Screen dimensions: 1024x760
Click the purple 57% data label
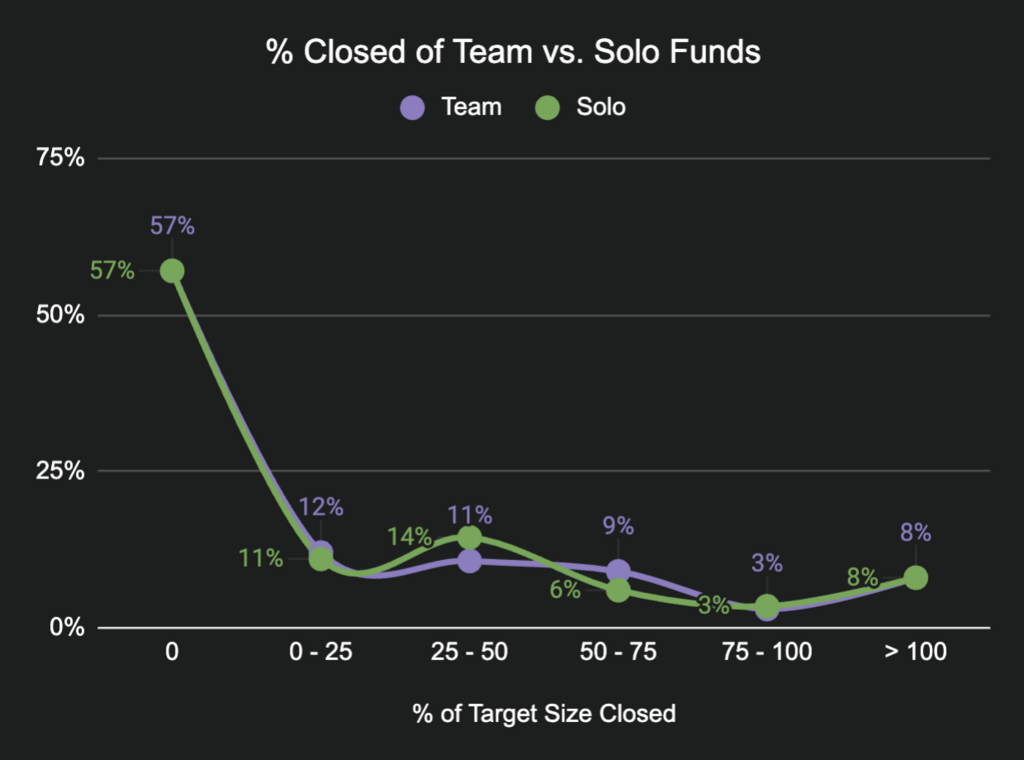(x=172, y=226)
